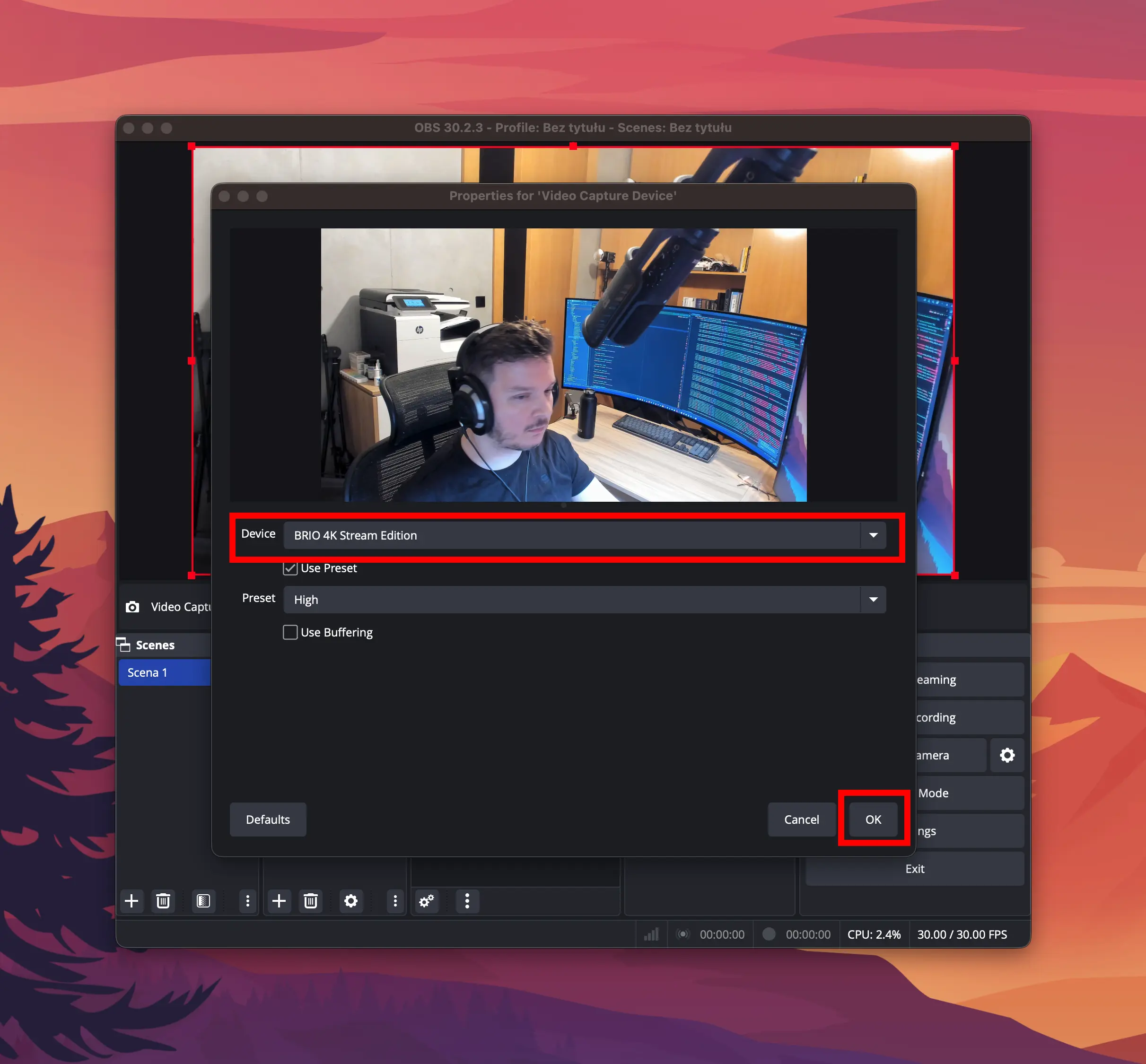Open the sources three-dot overflow menu
Viewport: 1146px width, 1064px height.
(395, 900)
